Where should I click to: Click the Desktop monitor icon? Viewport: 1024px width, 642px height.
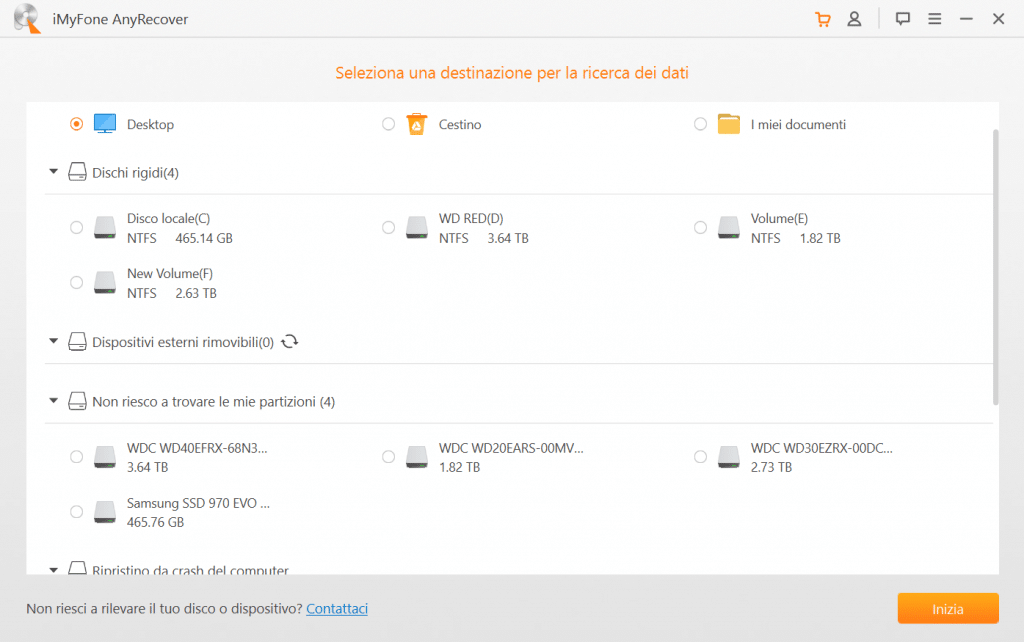coord(104,123)
